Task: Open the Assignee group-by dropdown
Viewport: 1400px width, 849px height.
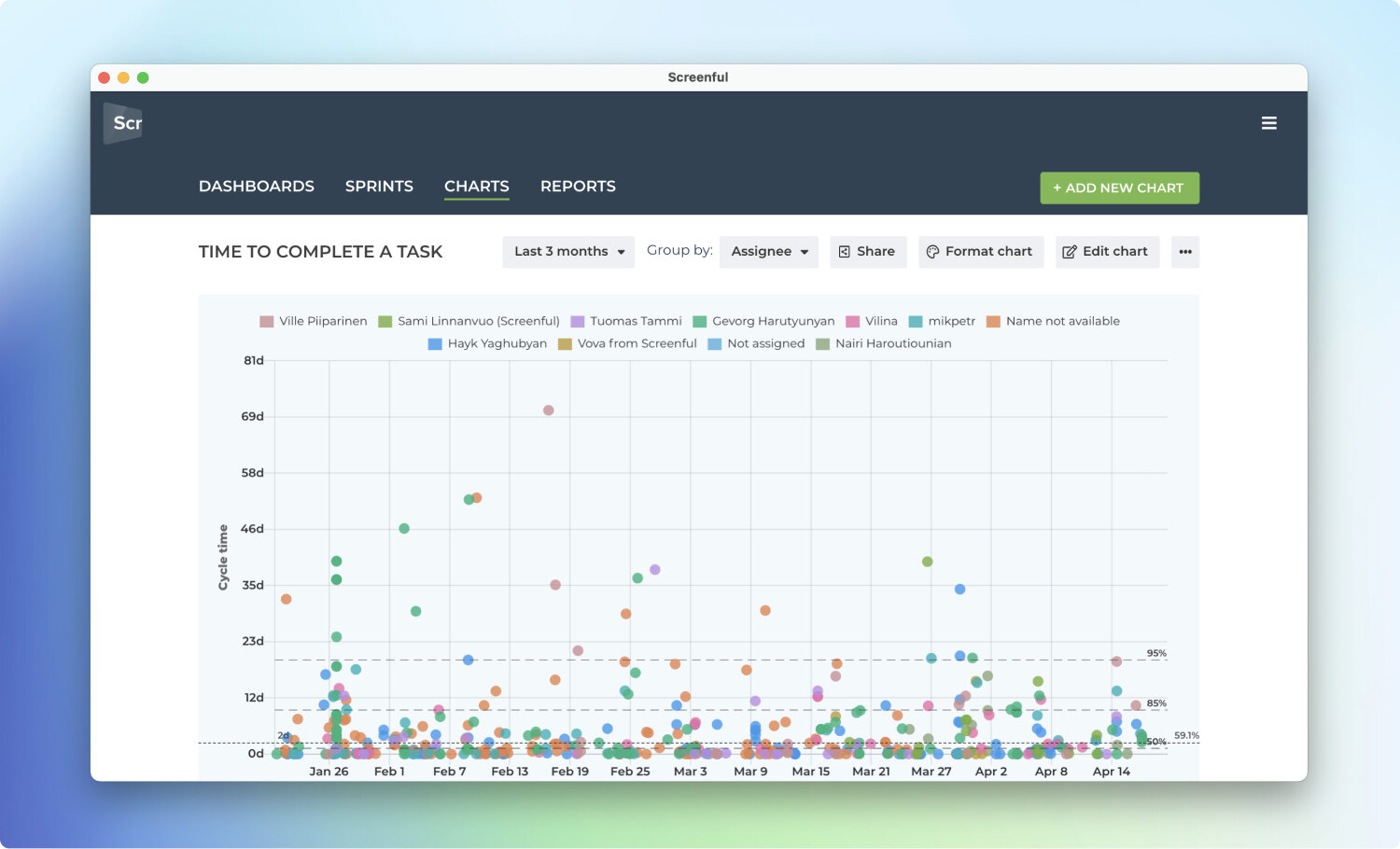Action: 769,252
